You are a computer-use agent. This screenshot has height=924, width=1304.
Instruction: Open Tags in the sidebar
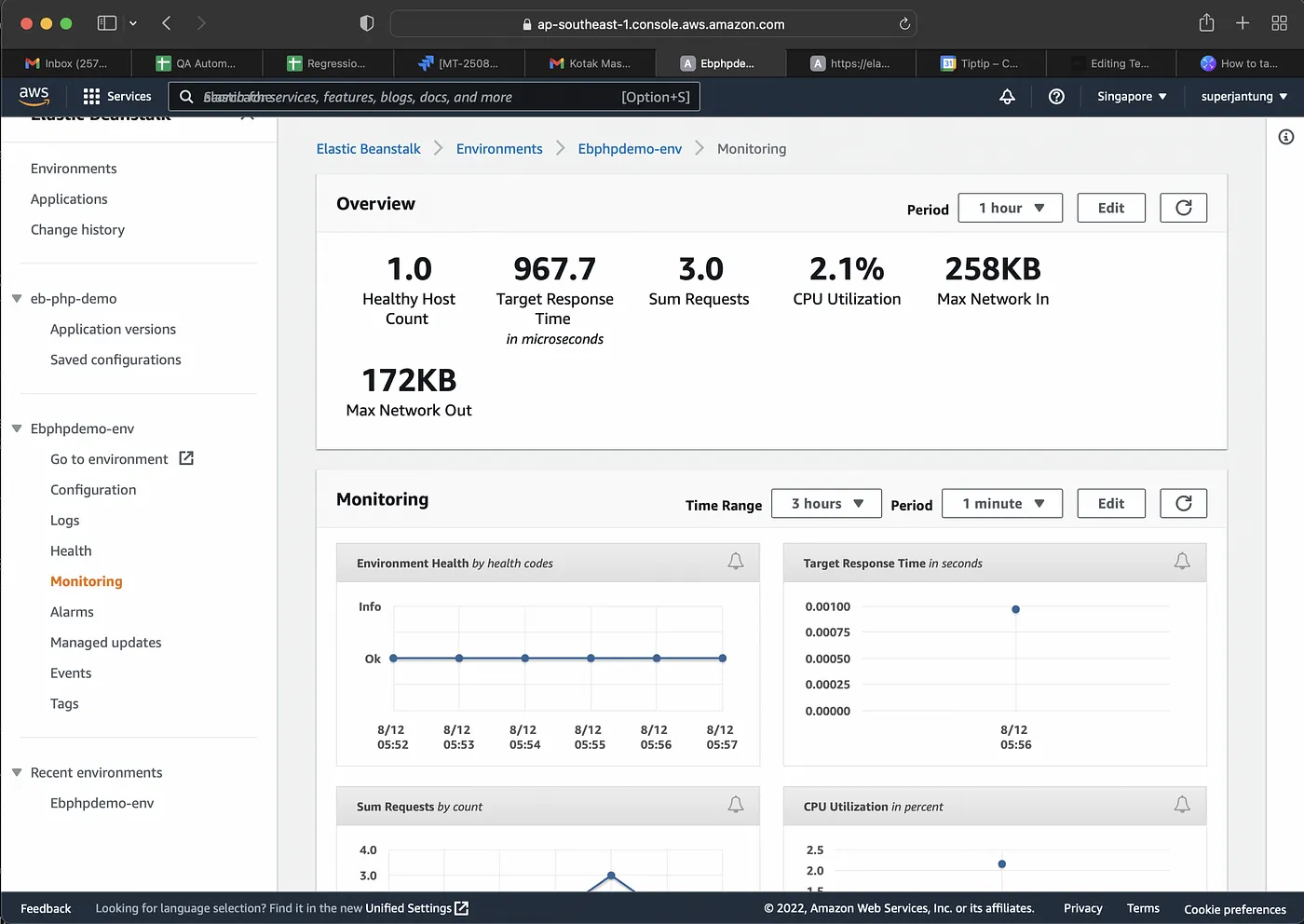pyautogui.click(x=64, y=704)
